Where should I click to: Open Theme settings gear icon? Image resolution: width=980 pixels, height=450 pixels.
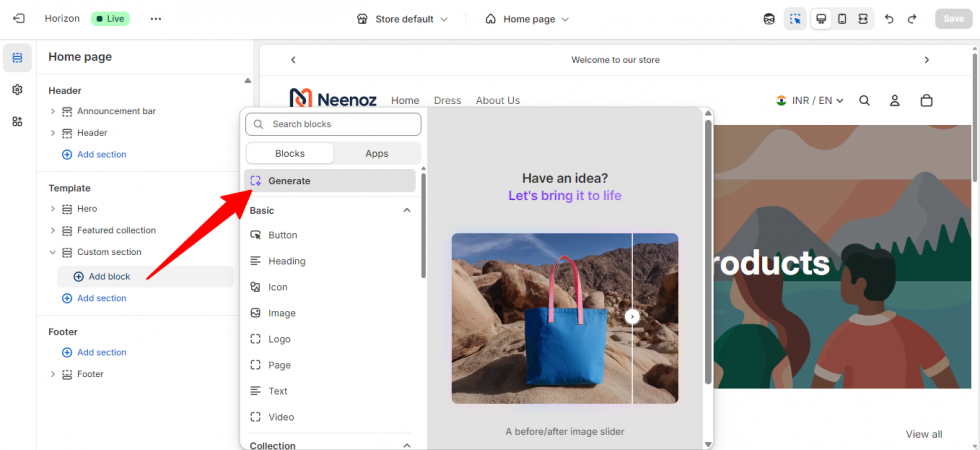click(x=17, y=90)
